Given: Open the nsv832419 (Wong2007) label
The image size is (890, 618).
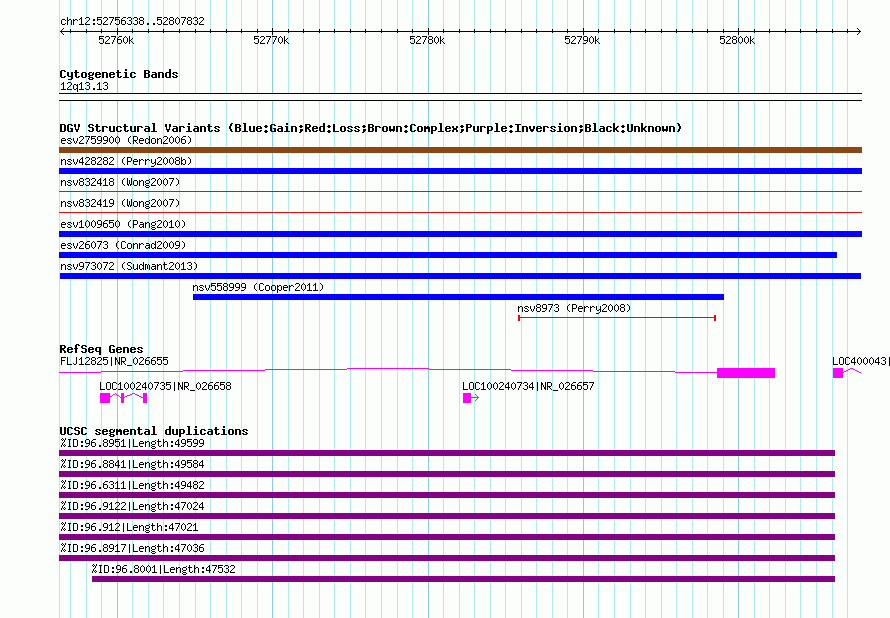Looking at the screenshot, I should (120, 203).
